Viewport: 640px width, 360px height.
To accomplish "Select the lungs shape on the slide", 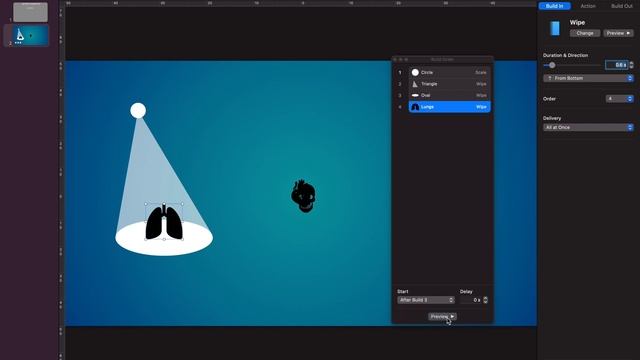I will tap(164, 222).
